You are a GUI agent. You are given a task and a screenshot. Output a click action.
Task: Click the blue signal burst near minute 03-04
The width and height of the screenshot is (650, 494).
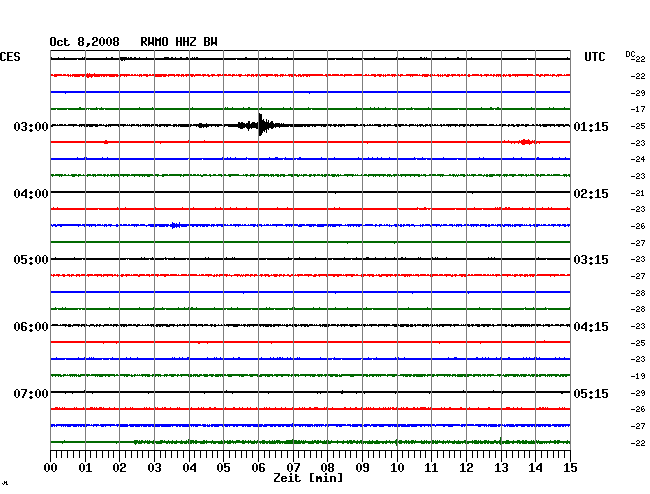point(176,225)
